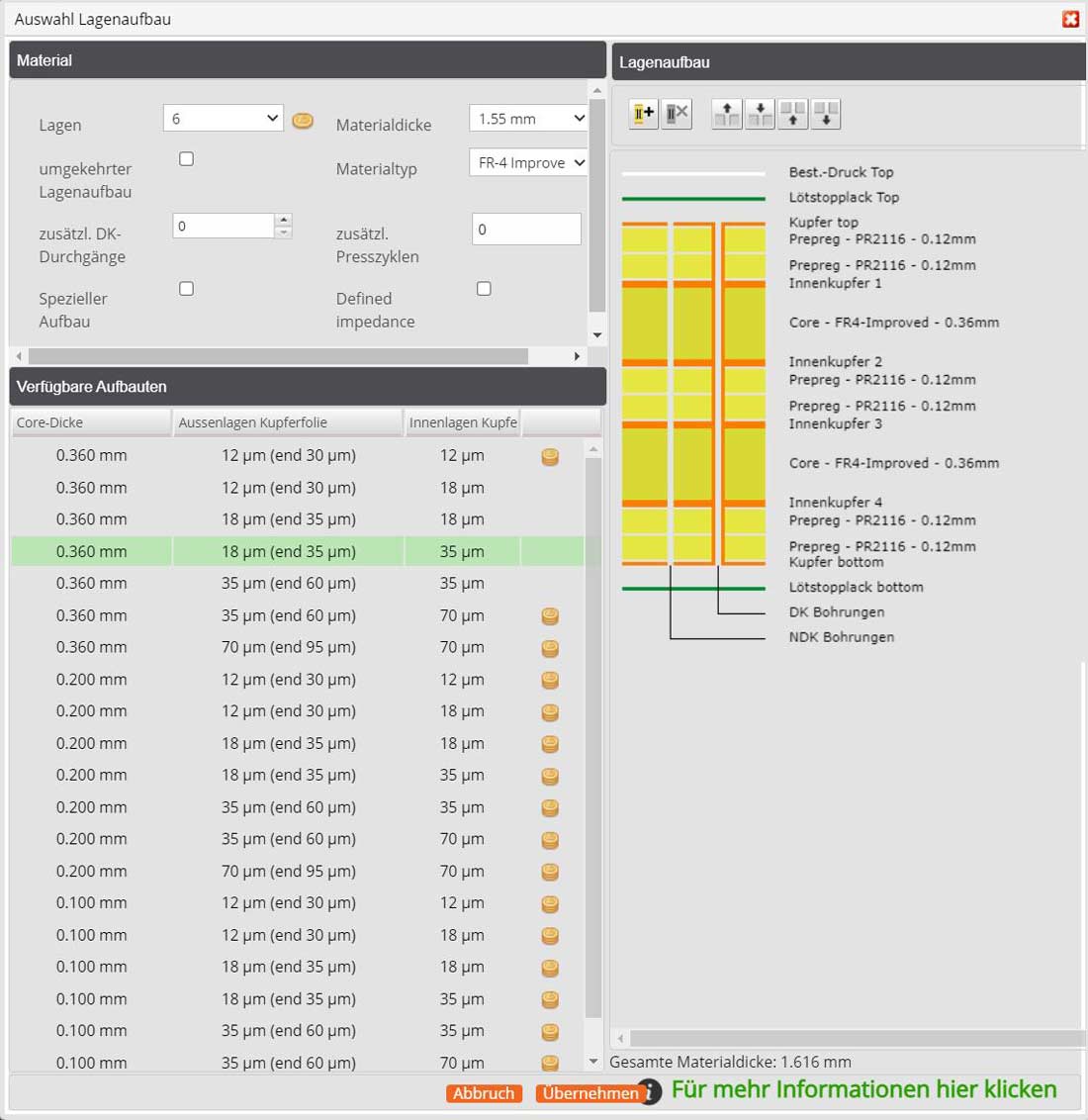This screenshot has width=1088, height=1120.
Task: Move layer up with the up-arrow icon
Action: [726, 113]
